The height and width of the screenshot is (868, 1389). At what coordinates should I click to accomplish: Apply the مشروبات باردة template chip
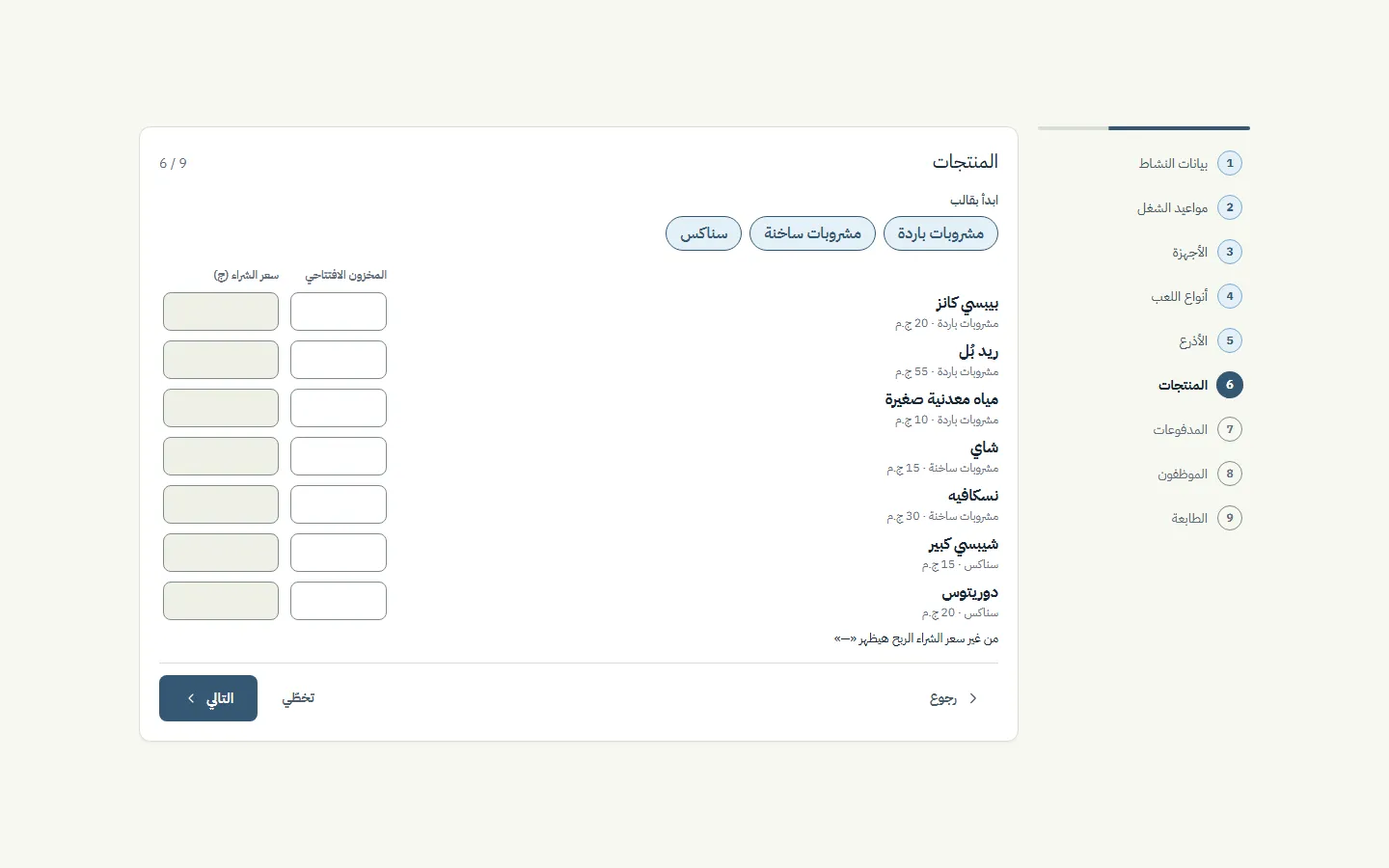(940, 233)
